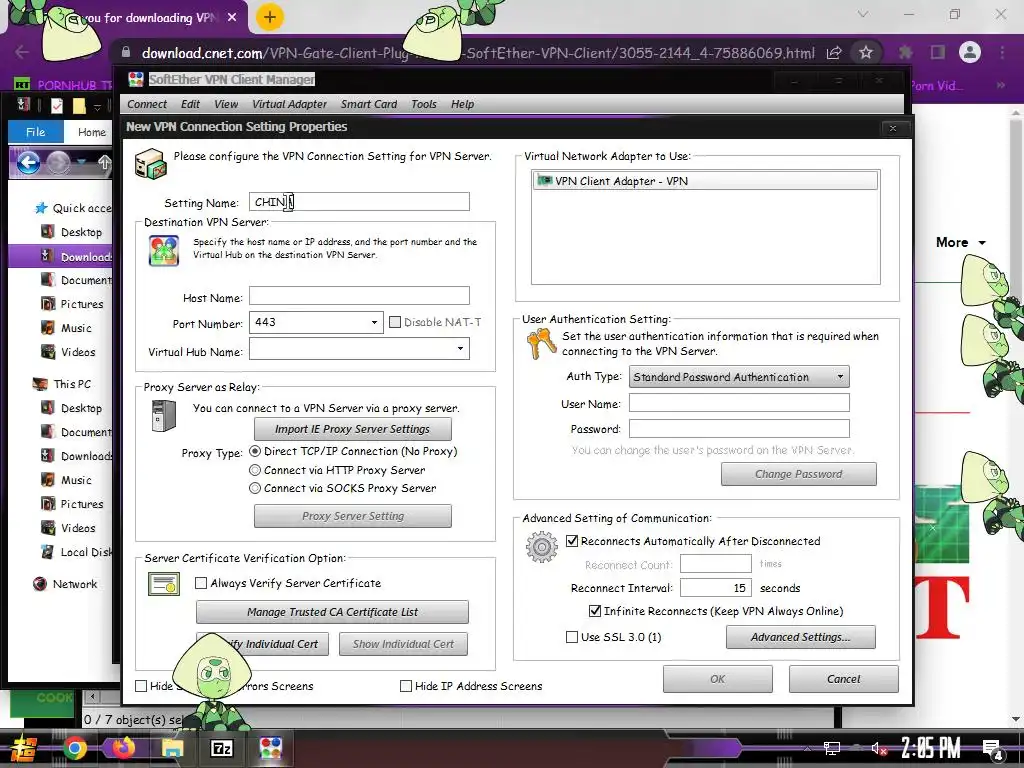Click the Proxy Server Setting button

coord(353,516)
